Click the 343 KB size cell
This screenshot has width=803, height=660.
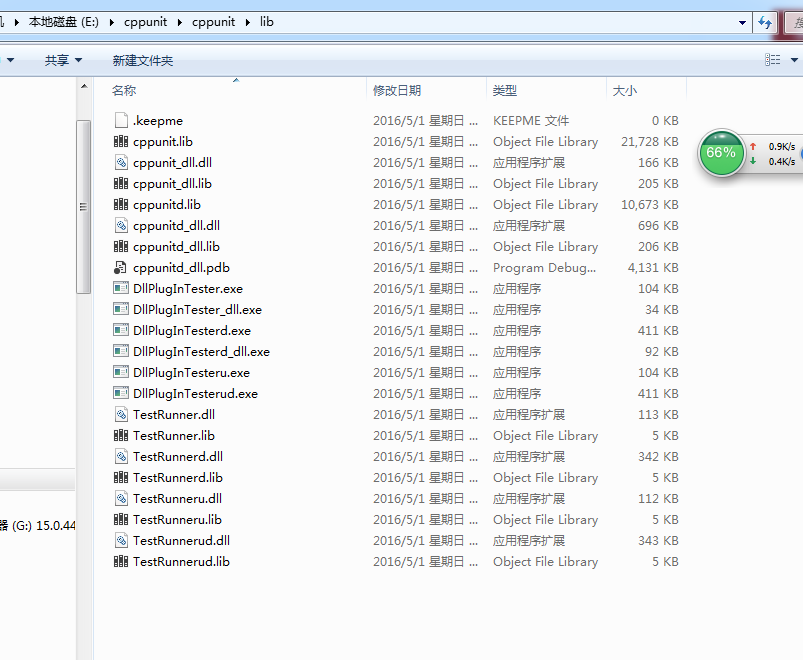click(x=658, y=540)
